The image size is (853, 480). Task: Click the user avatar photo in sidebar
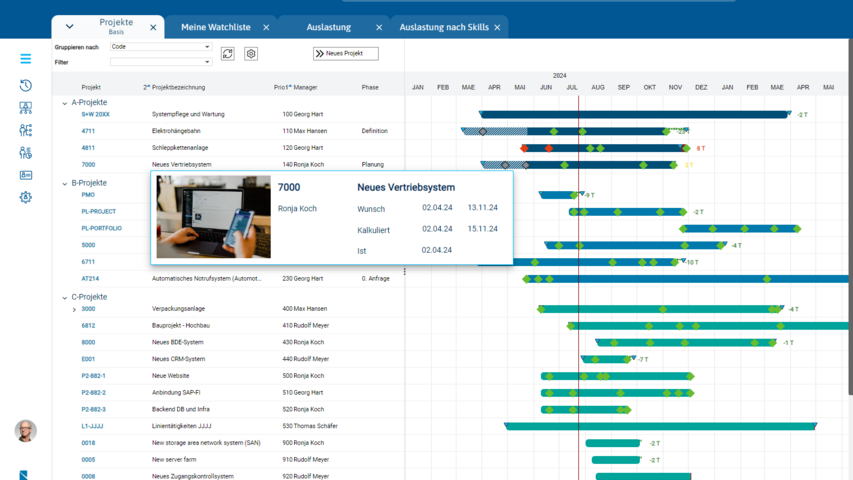(25, 430)
